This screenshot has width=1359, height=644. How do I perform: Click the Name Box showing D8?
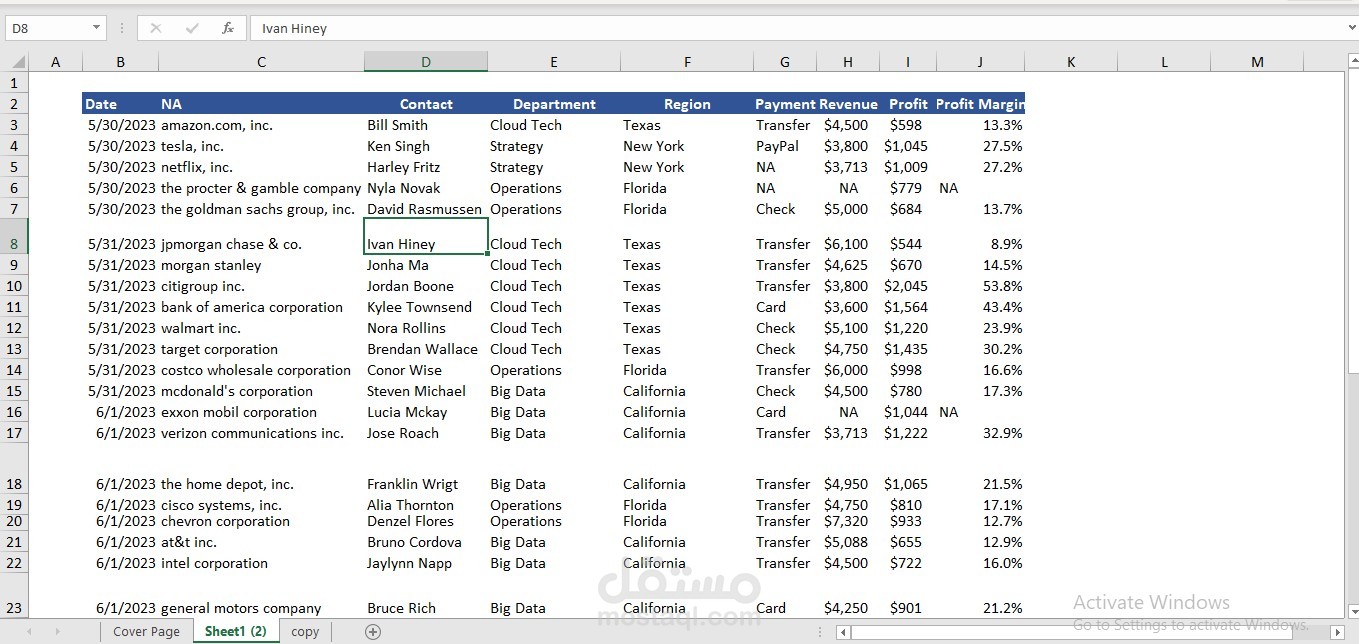(x=47, y=28)
